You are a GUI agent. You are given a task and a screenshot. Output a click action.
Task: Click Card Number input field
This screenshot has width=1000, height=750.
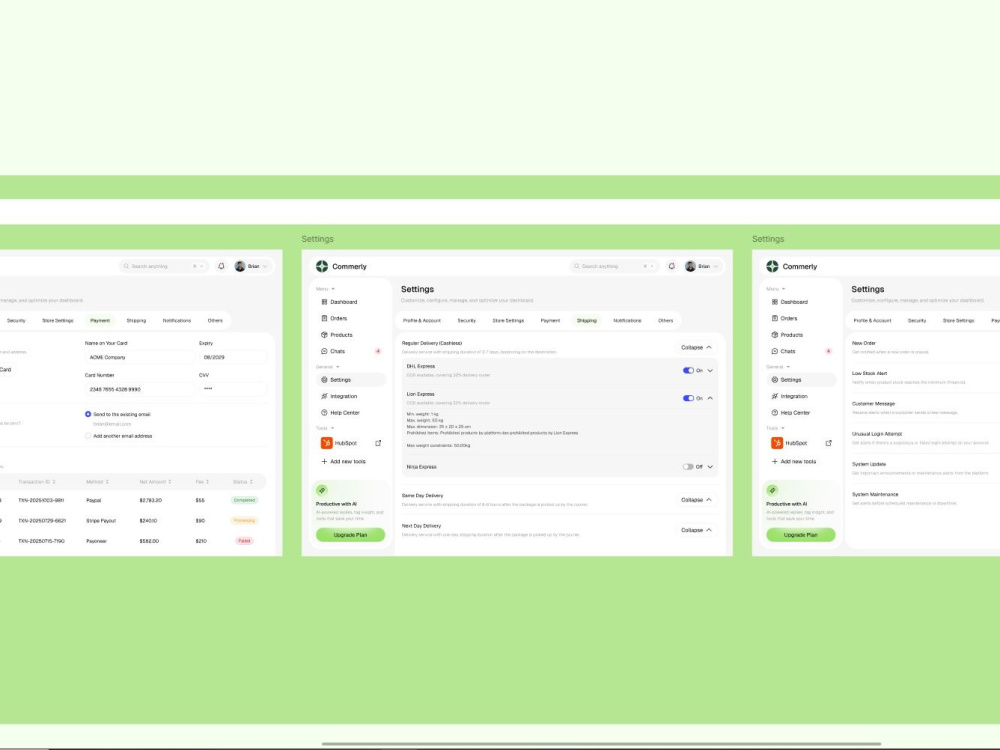(139, 389)
